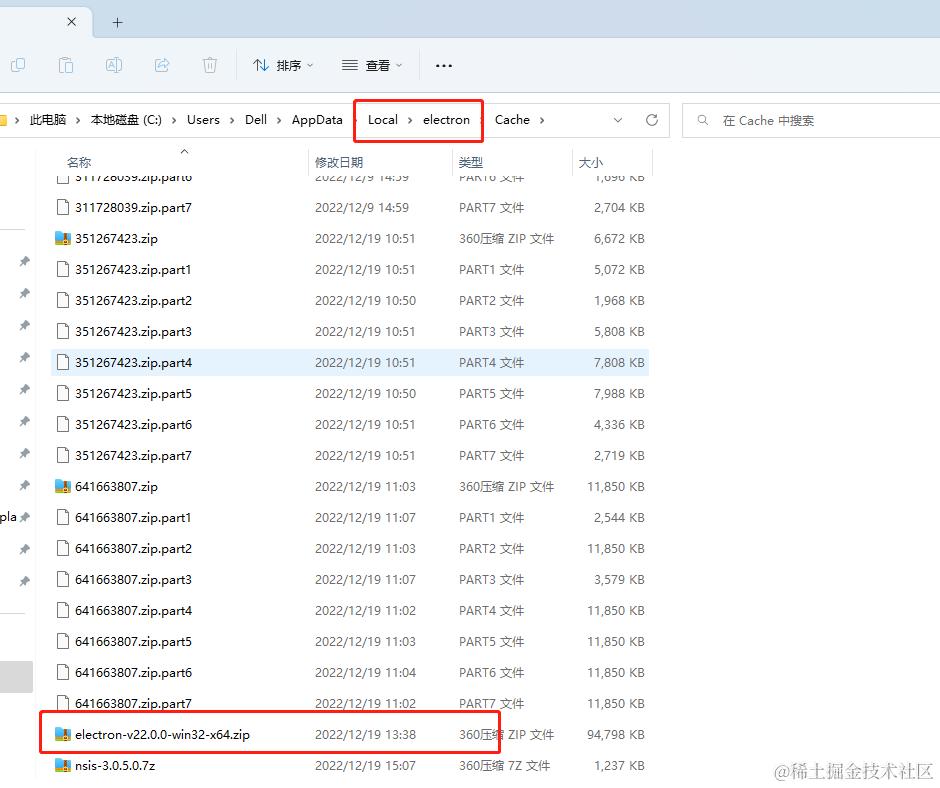Click the magnifier icon in search box
940x788 pixels.
[x=703, y=120]
